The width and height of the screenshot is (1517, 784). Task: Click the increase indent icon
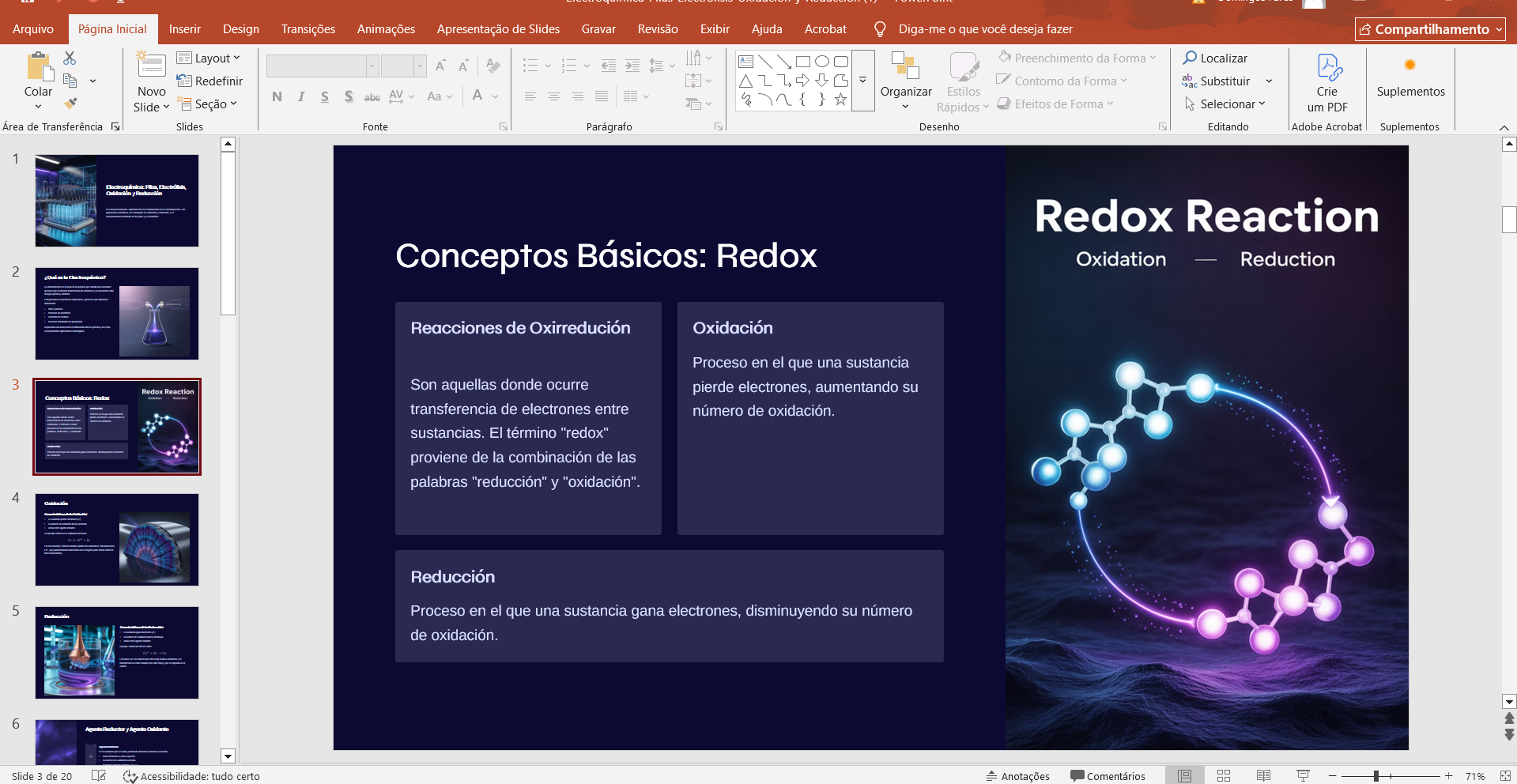[x=632, y=66]
